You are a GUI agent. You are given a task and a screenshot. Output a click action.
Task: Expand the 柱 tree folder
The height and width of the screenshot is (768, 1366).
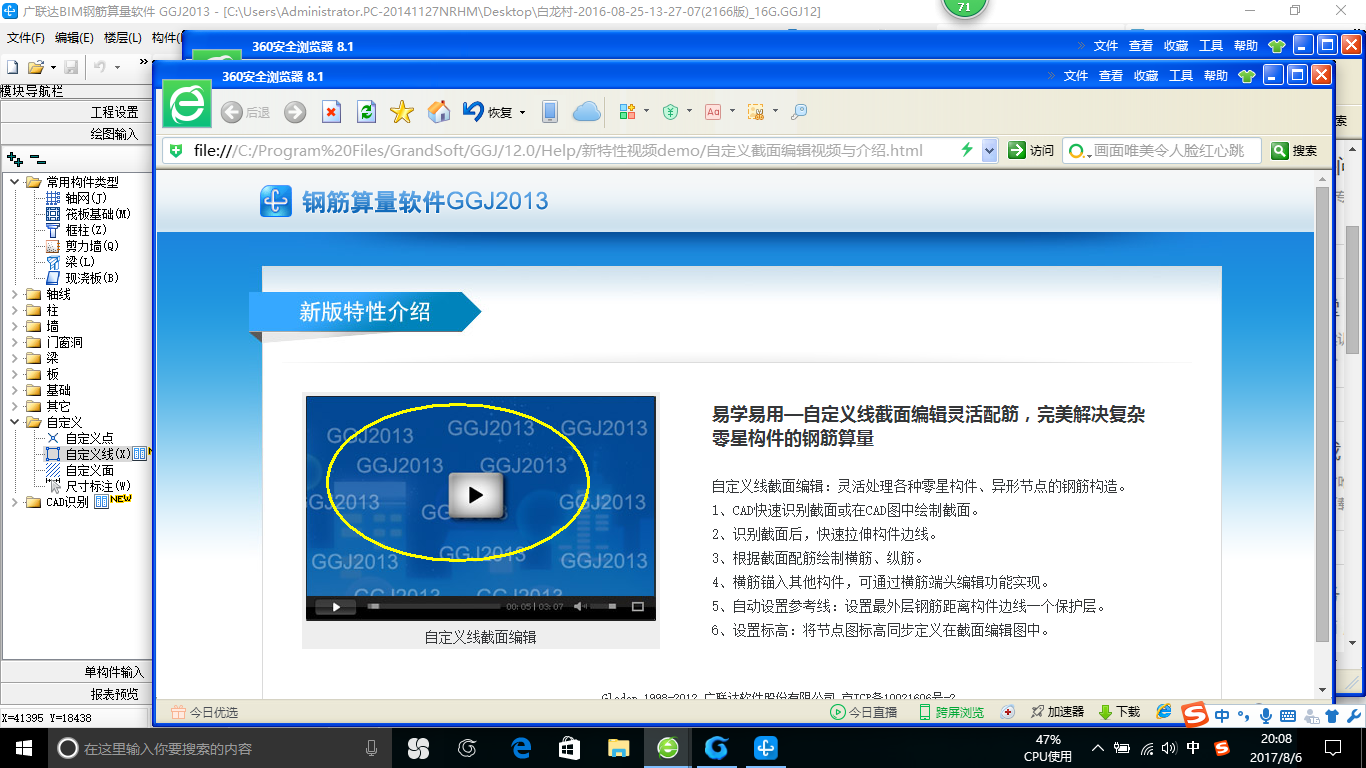pos(15,310)
